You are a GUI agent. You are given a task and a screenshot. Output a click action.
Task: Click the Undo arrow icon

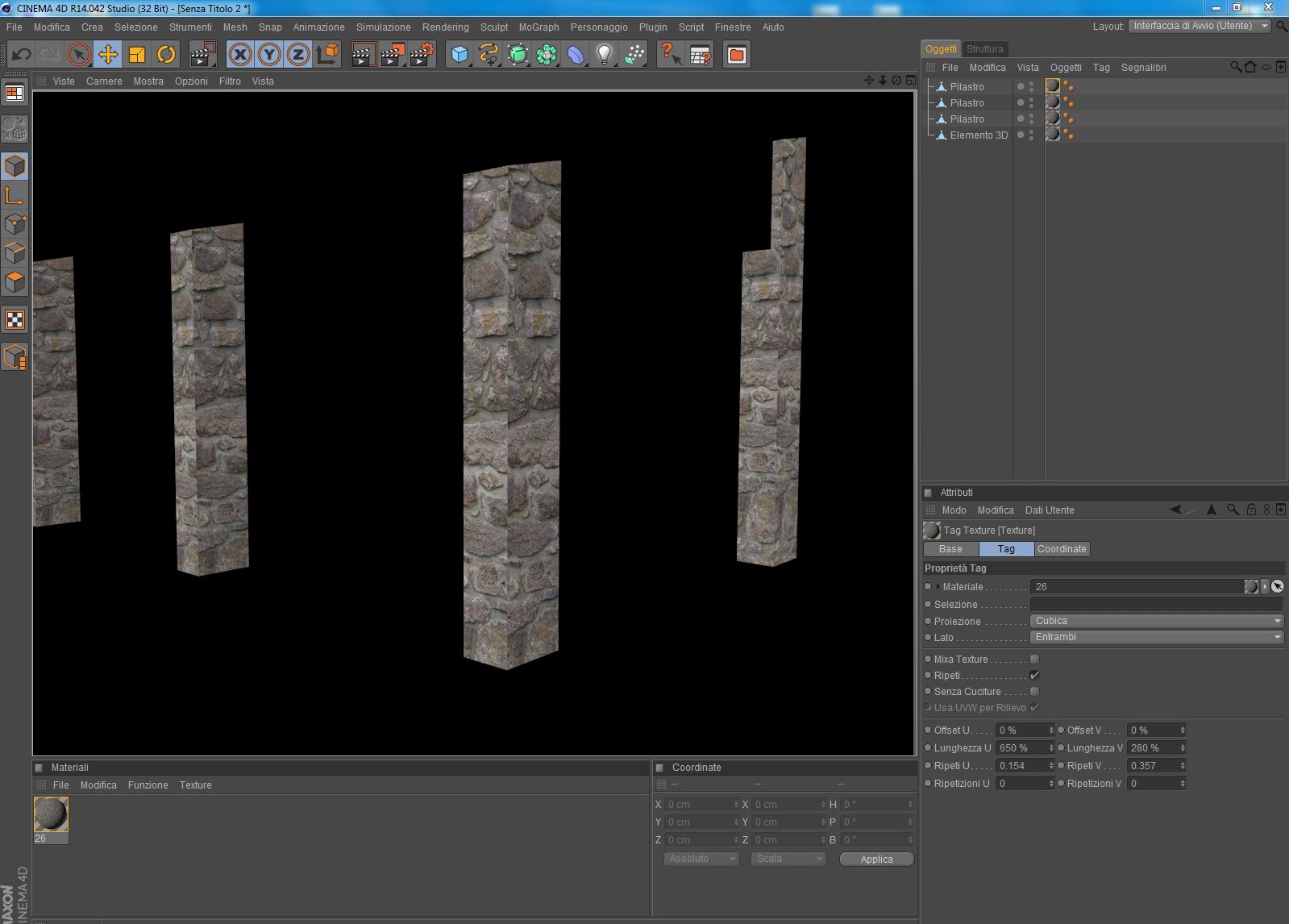click(22, 55)
